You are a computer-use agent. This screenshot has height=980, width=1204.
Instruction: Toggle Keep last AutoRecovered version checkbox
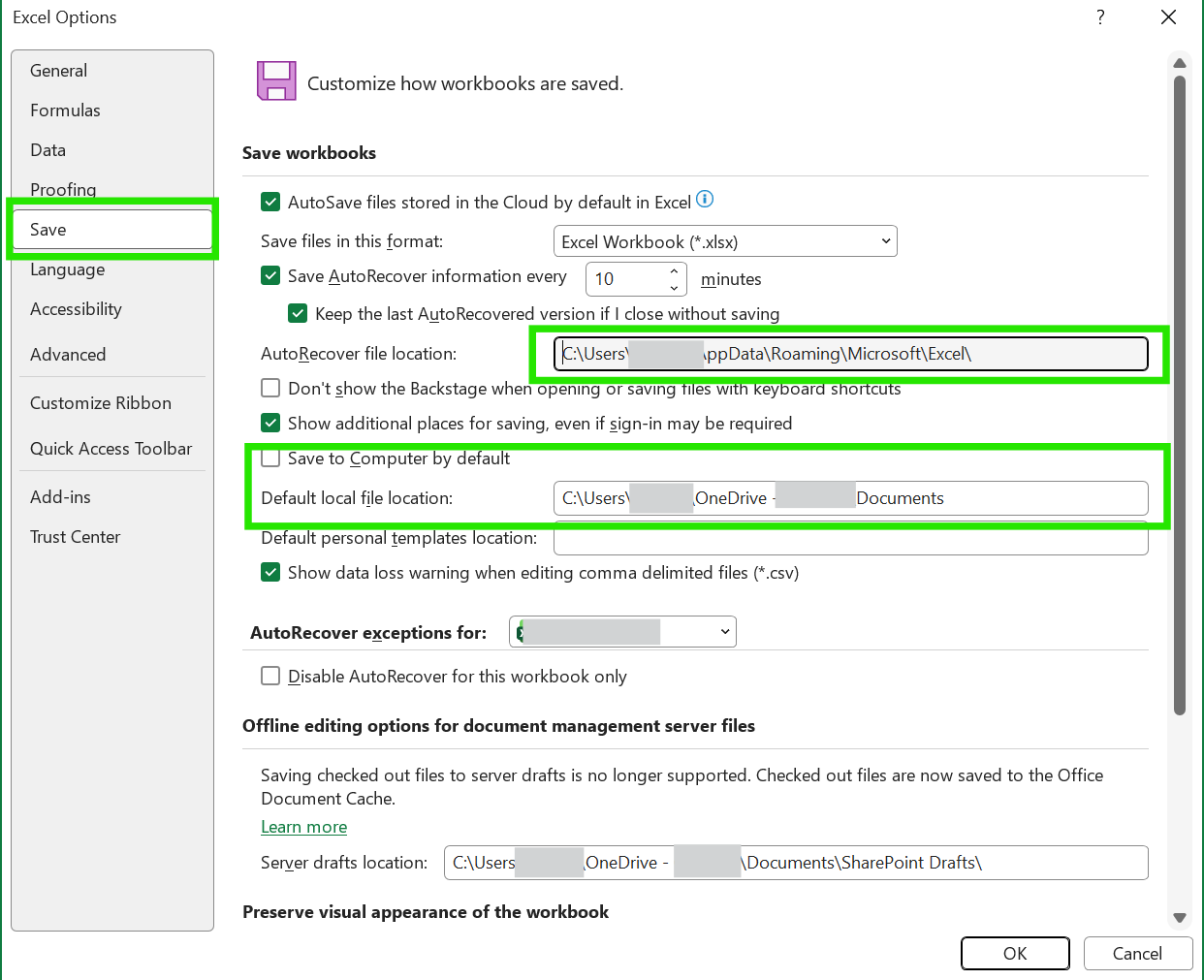point(298,313)
